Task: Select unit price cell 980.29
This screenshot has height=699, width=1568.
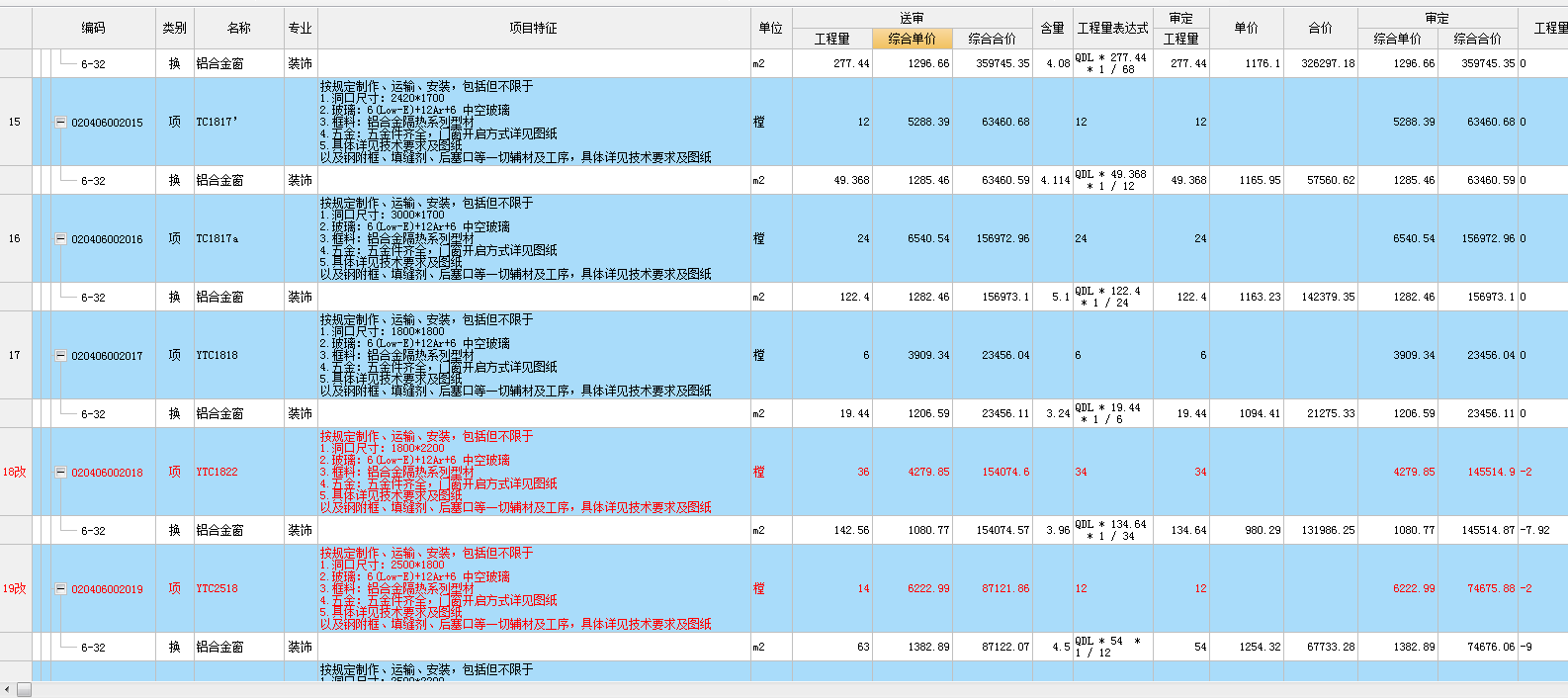Action: coord(1247,531)
